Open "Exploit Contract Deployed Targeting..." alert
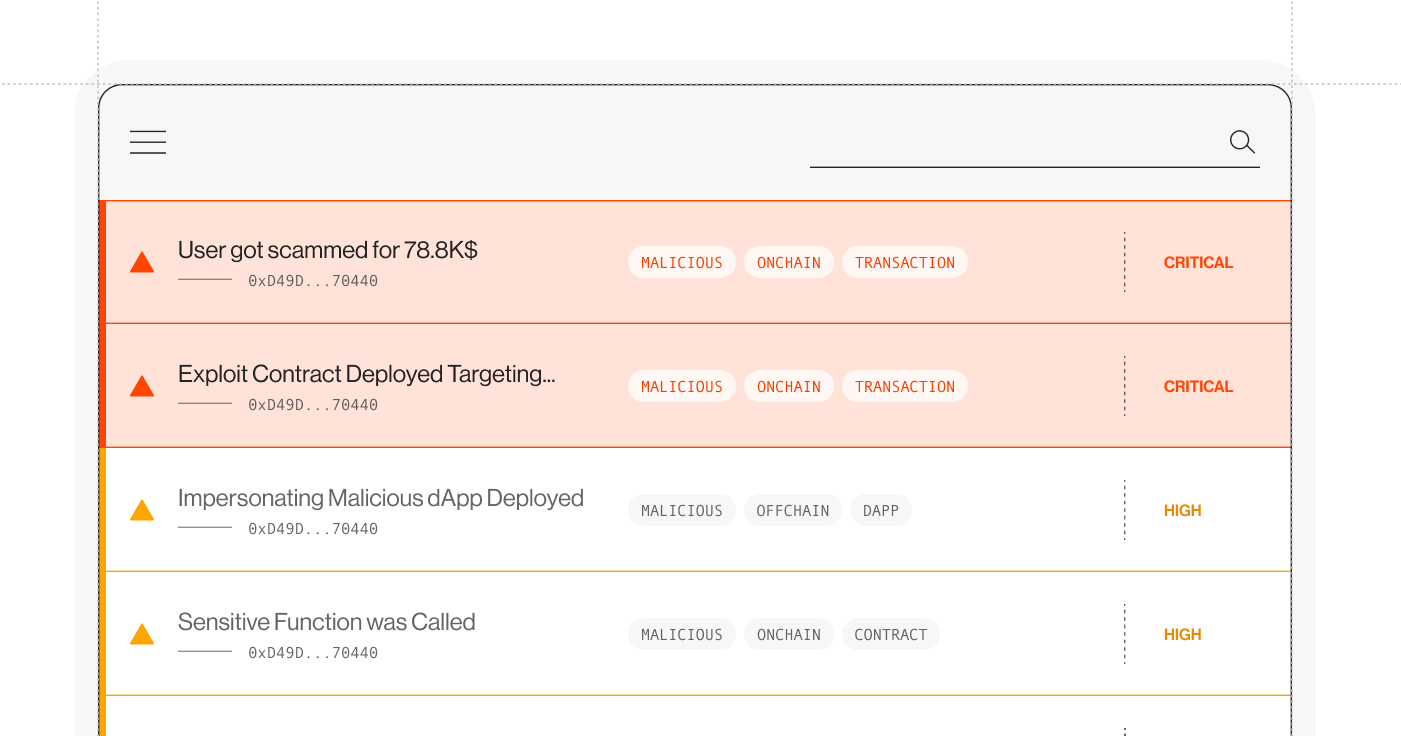This screenshot has width=1401, height=736. (x=366, y=374)
